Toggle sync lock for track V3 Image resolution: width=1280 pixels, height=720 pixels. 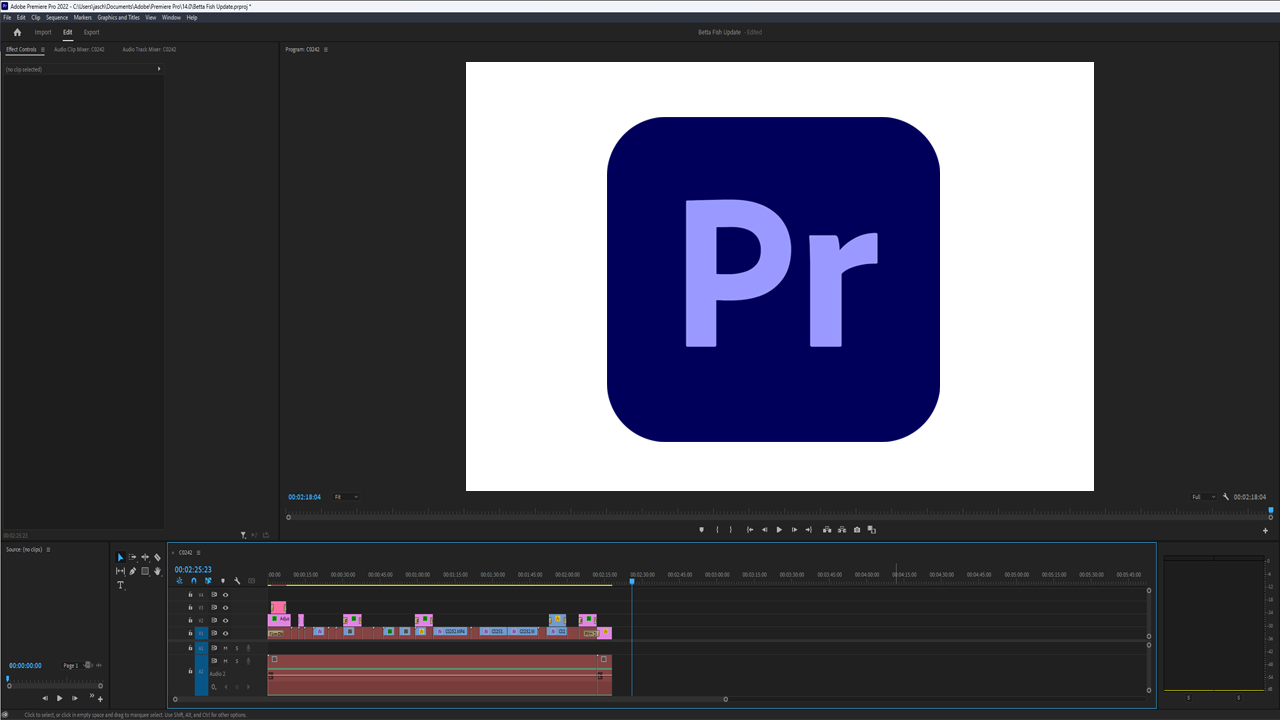(x=214, y=608)
